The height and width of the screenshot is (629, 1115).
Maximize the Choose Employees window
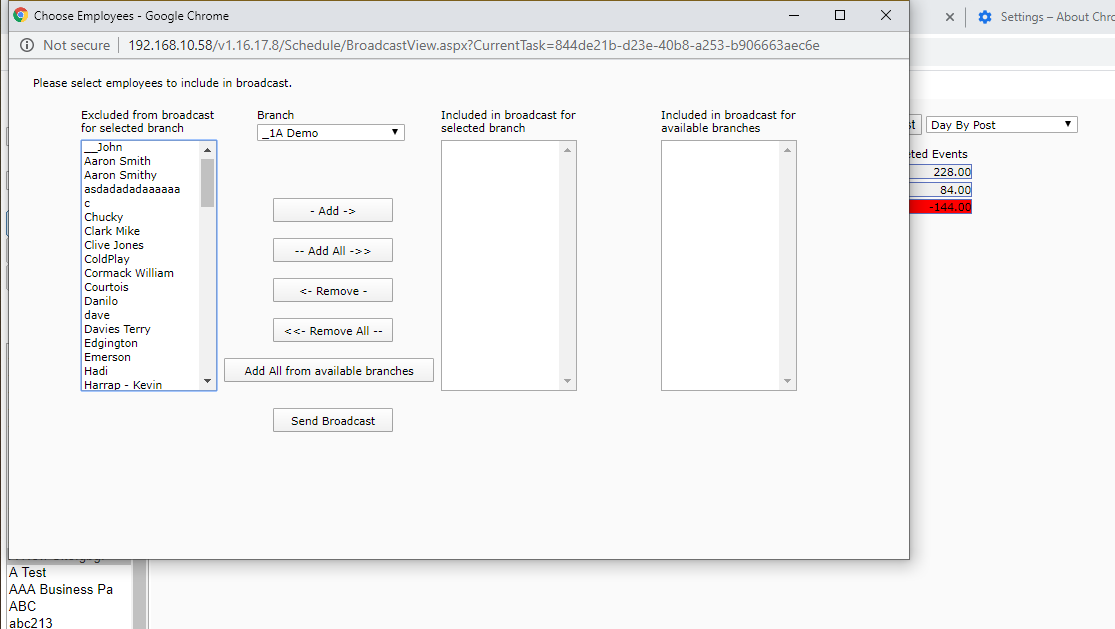[840, 15]
